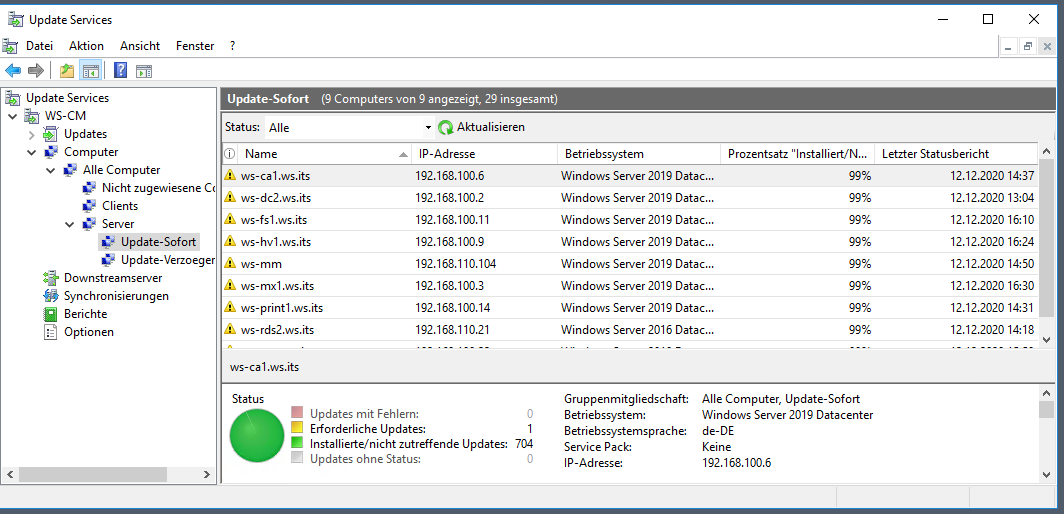The image size is (1064, 514).
Task: Sort by Prozentsatz Installiert column header
Action: (797, 153)
